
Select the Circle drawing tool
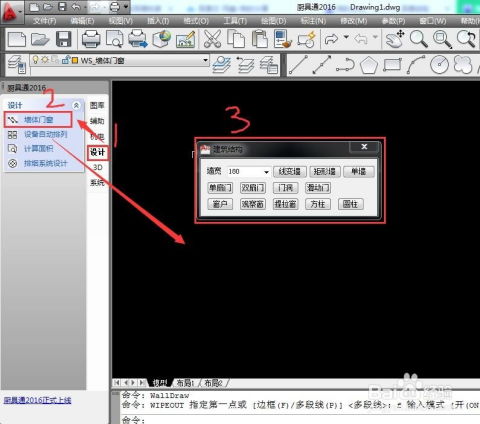click(439, 65)
